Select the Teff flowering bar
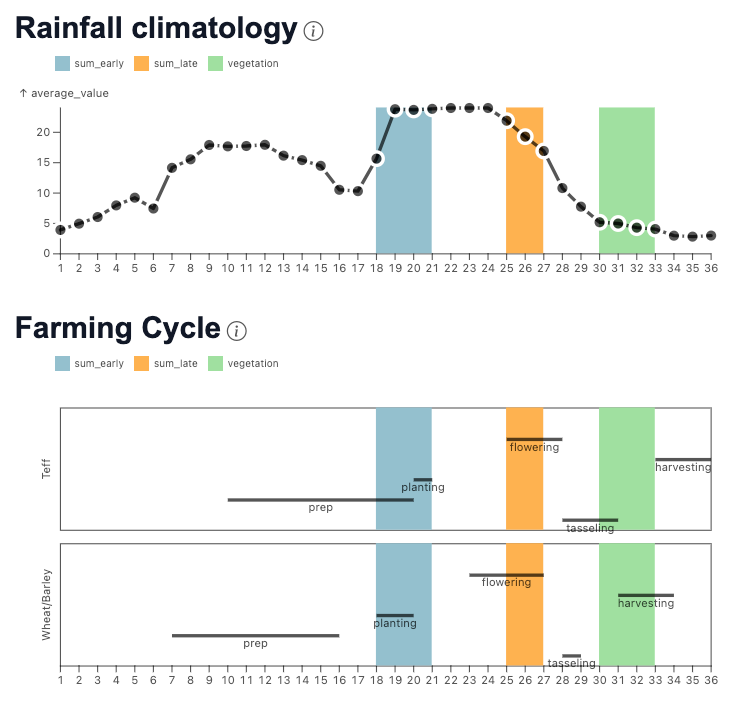The image size is (733, 712). (x=534, y=439)
